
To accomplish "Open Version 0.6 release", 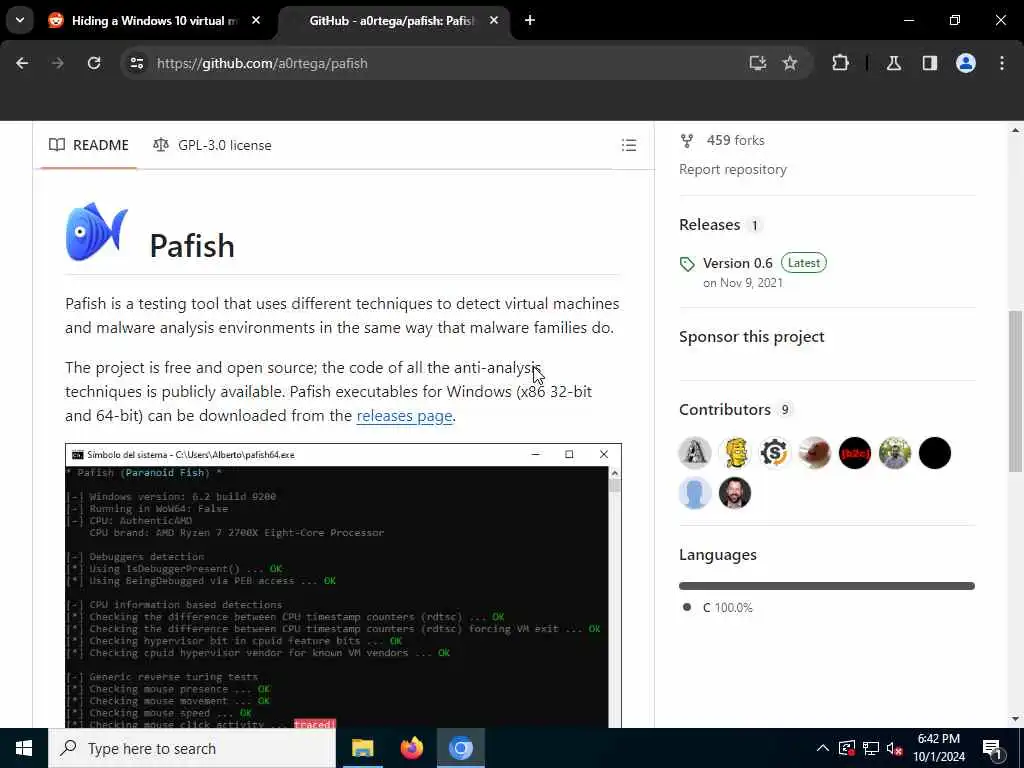I will tap(737, 263).
